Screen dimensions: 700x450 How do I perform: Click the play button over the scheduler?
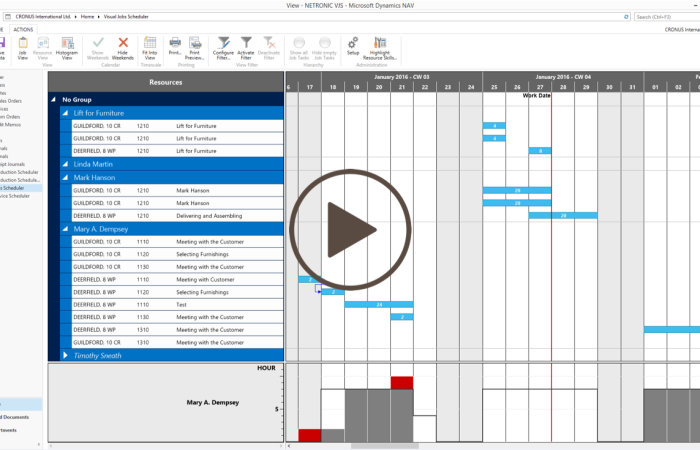[x=350, y=229]
